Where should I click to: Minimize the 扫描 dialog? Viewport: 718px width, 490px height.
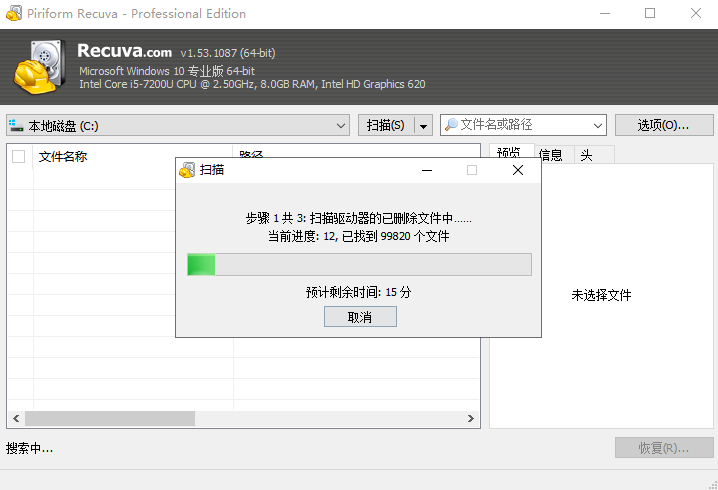point(427,170)
